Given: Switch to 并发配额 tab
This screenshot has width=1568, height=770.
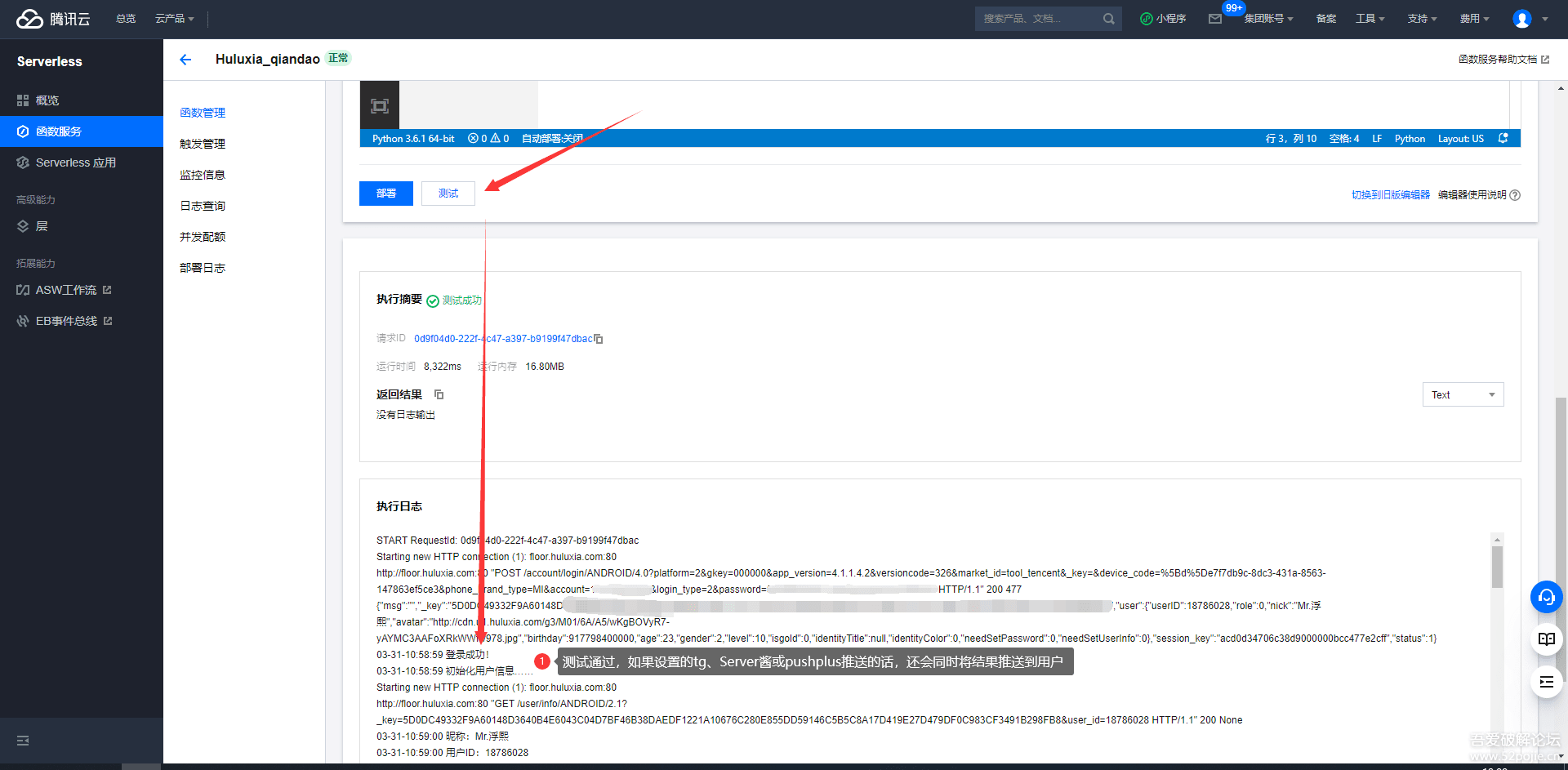Looking at the screenshot, I should (x=203, y=237).
